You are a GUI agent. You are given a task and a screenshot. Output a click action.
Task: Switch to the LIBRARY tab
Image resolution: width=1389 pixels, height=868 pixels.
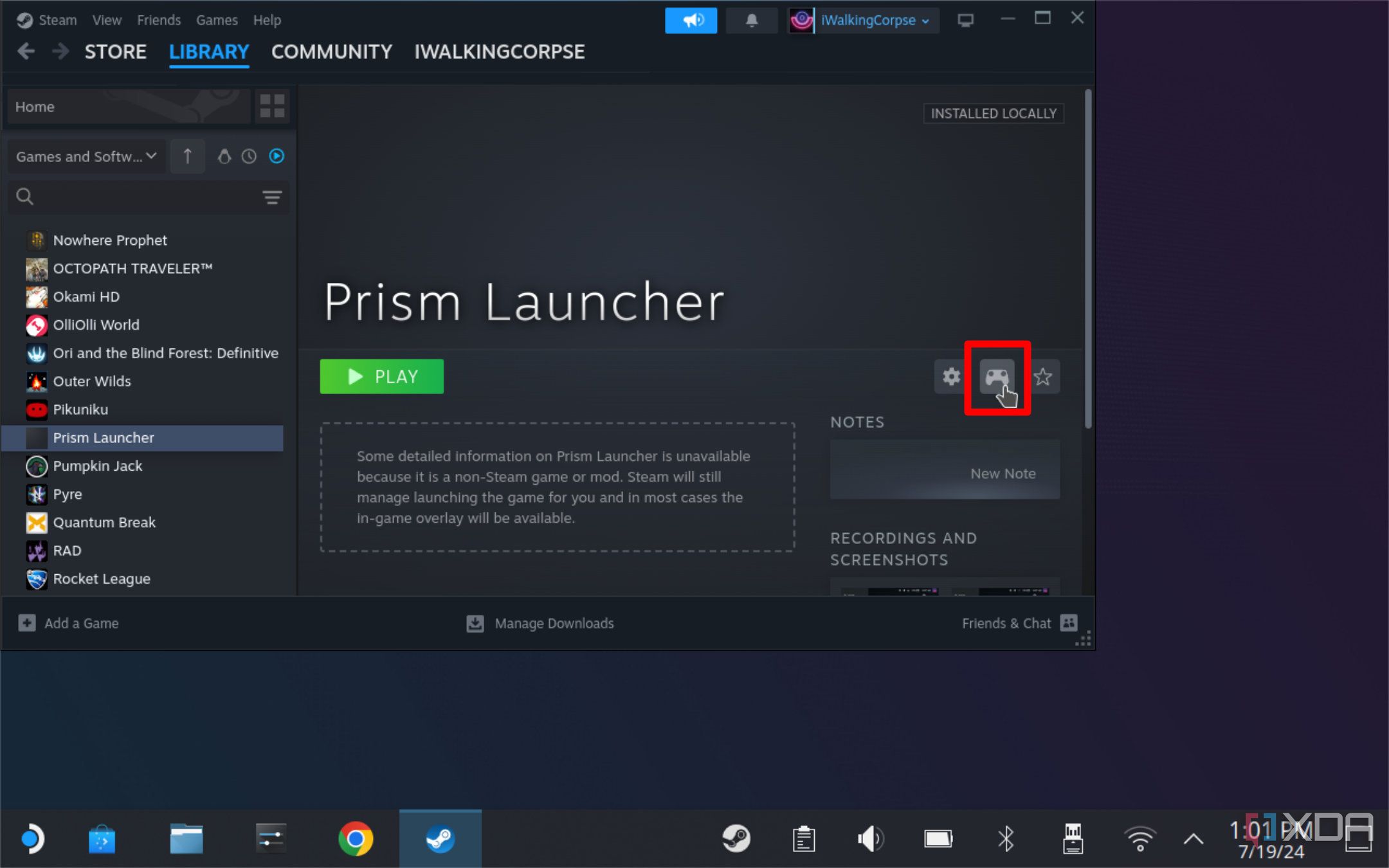(x=209, y=51)
